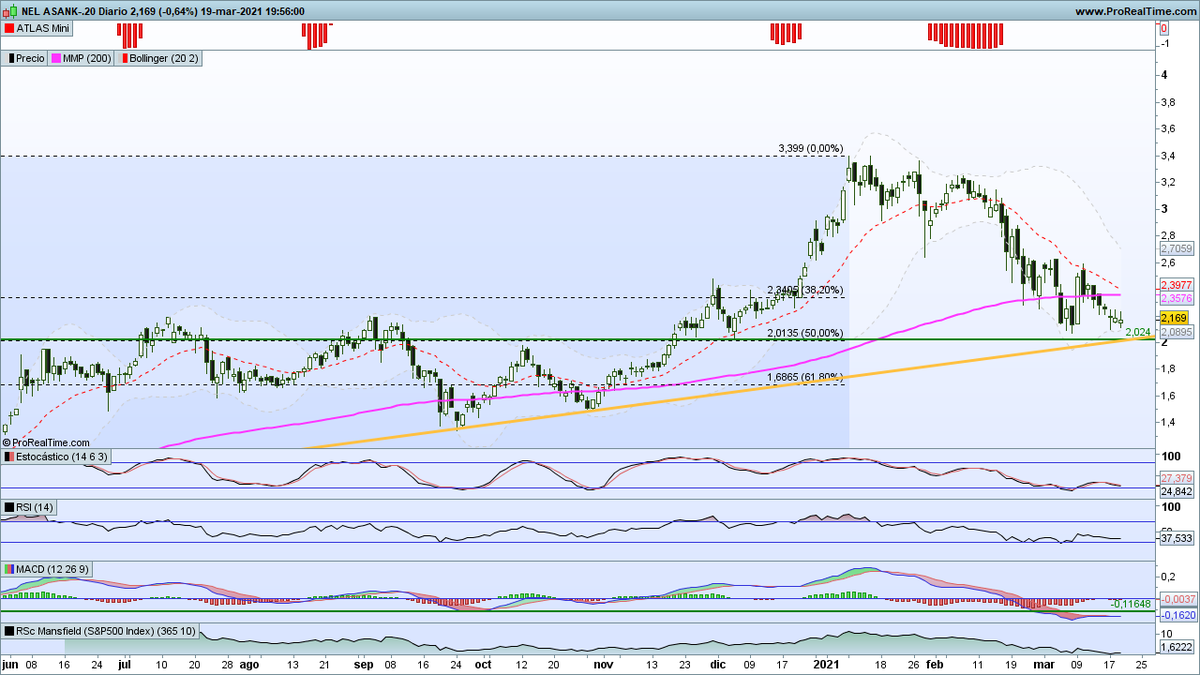Click the nov label on time axis
The width and height of the screenshot is (1200, 675).
pos(601,663)
